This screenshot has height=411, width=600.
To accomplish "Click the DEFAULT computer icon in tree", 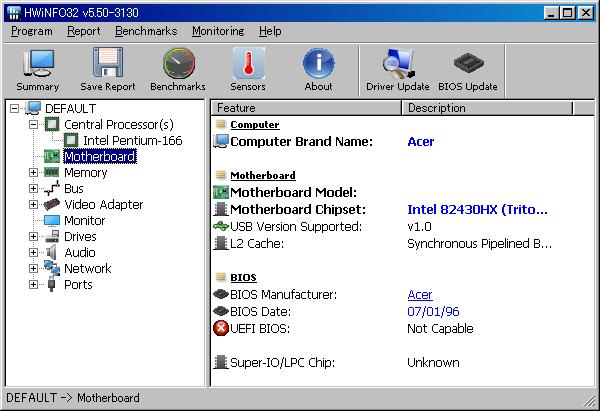I will pos(33,108).
